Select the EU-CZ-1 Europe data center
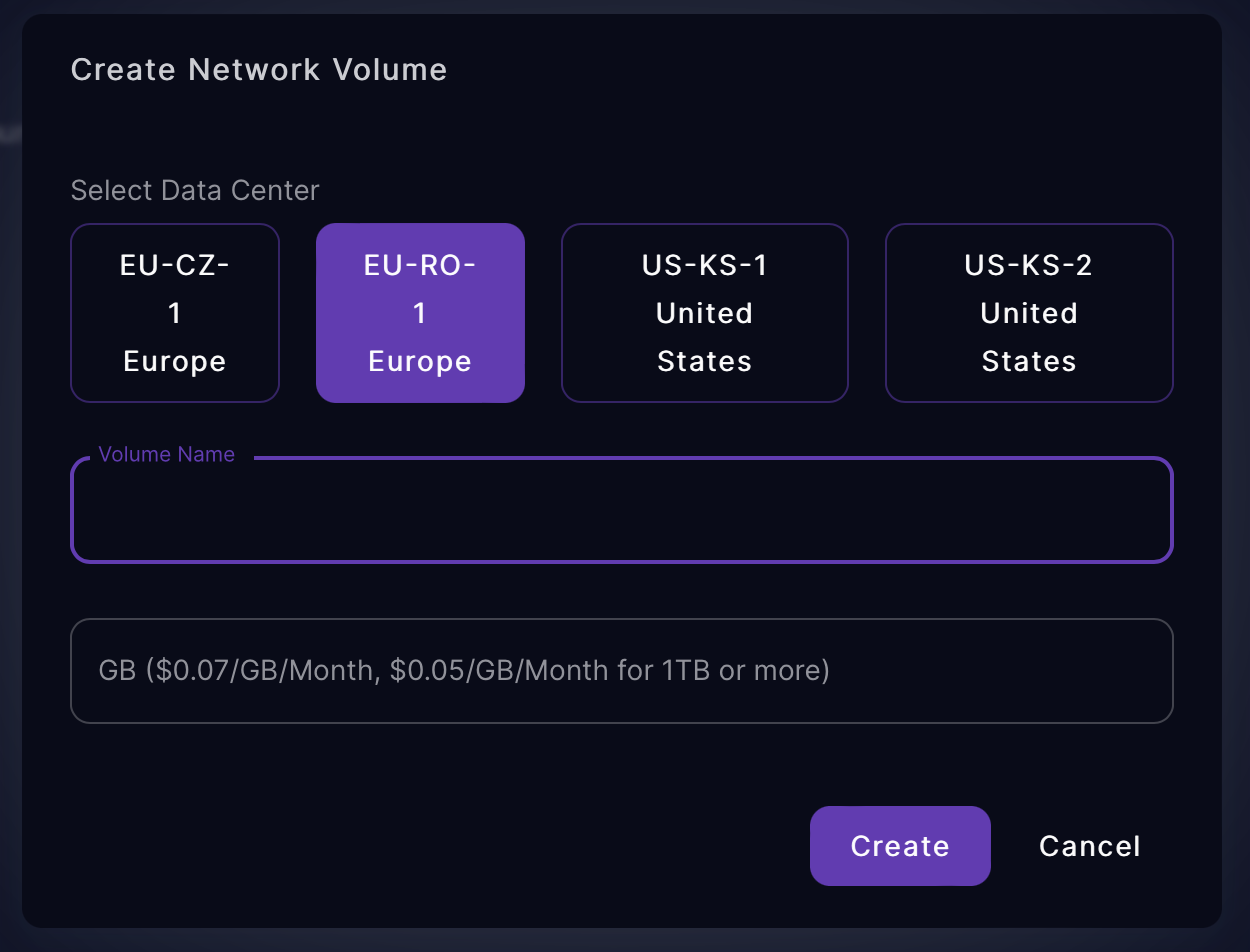Screen dimensions: 1250x952 pos(175,312)
